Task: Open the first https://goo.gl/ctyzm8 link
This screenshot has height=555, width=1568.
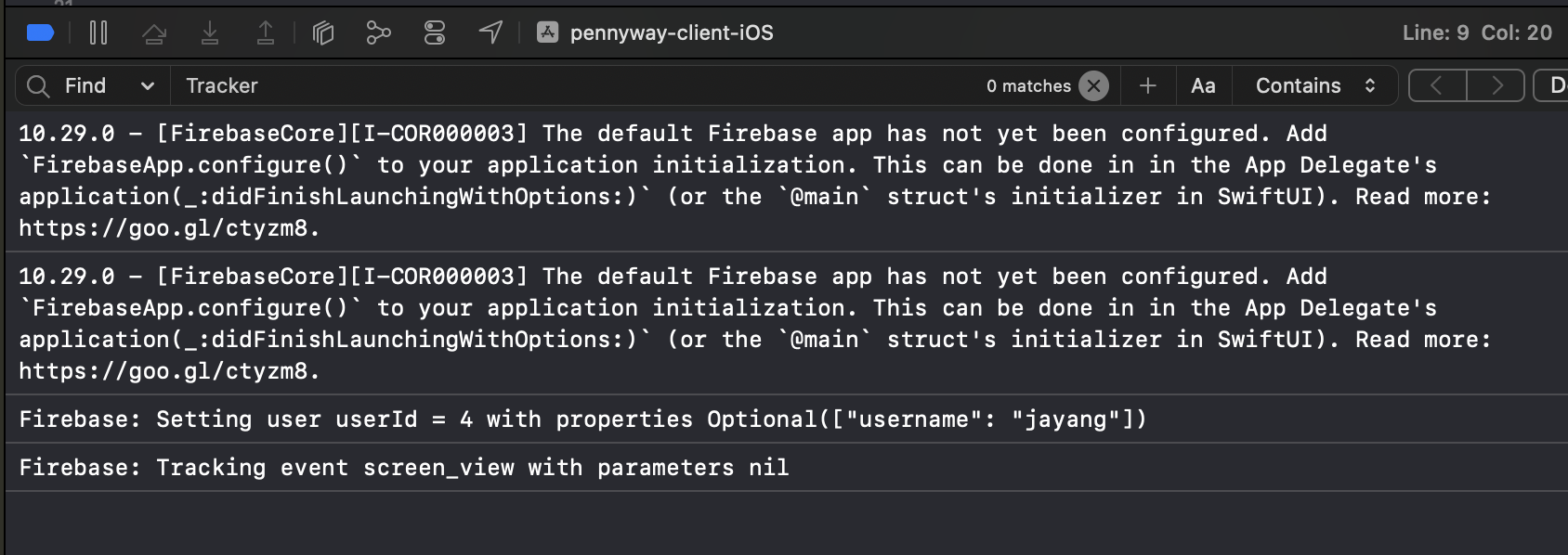Action: click(x=169, y=228)
